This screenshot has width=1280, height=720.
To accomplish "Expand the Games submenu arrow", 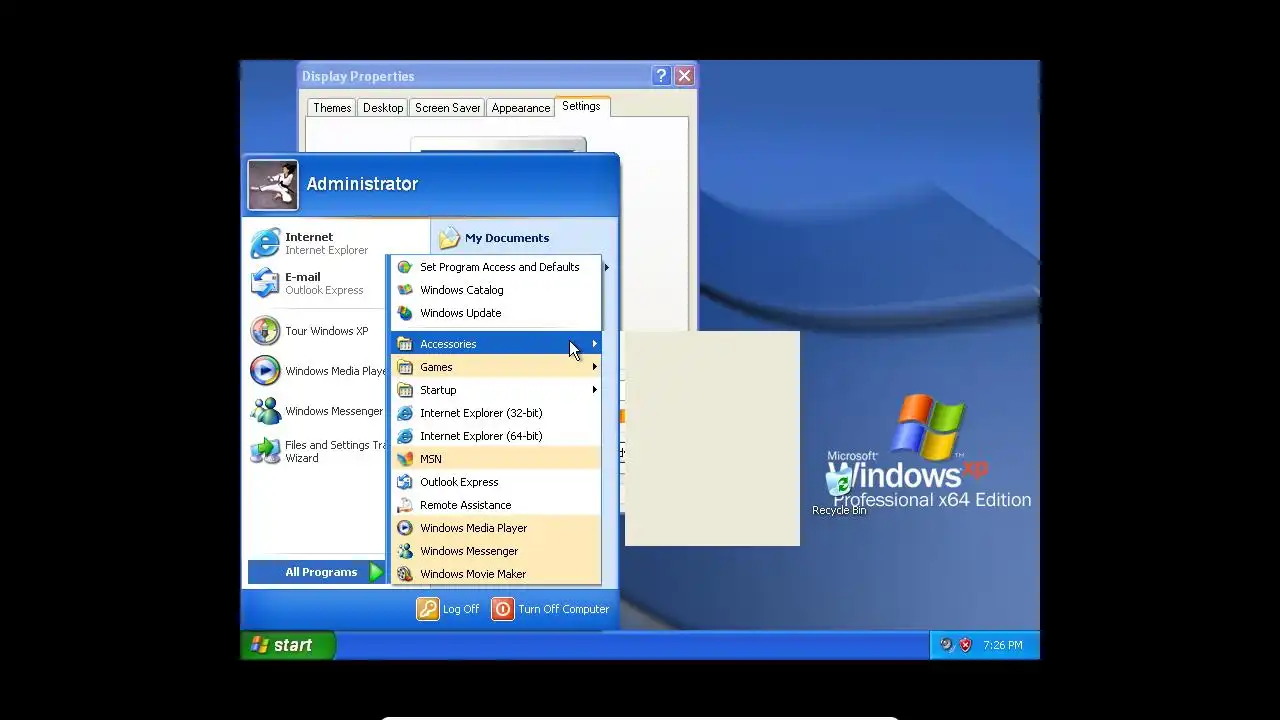I will coord(594,367).
